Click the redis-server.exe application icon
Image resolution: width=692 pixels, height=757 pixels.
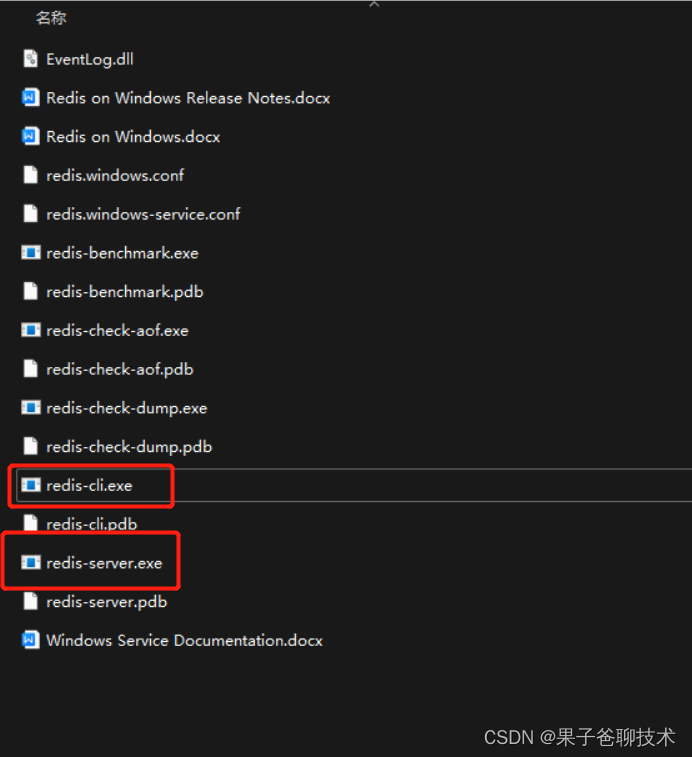[x=31, y=562]
